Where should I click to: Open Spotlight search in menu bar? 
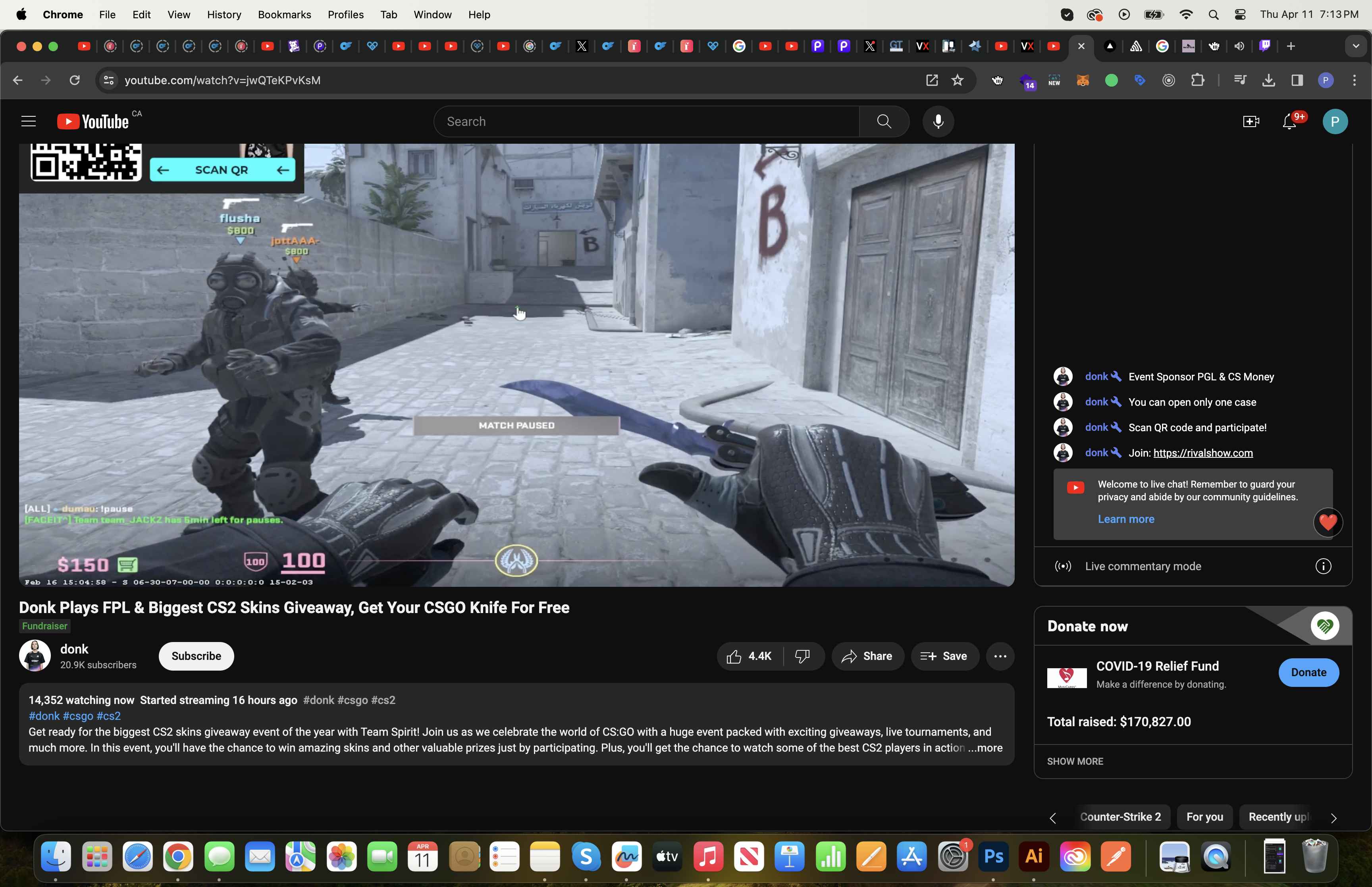coord(1213,14)
